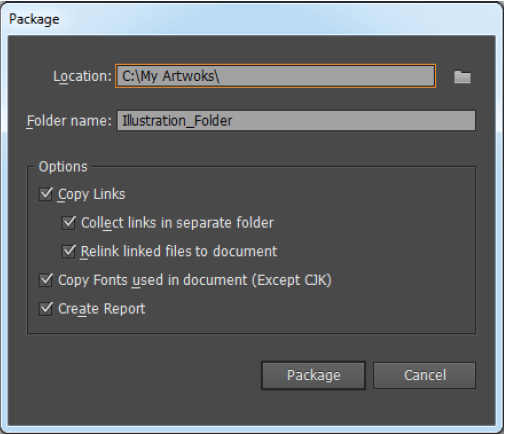Viewport: 505px width, 435px height.
Task: Click the 'Location:' label text
Action: [82, 76]
